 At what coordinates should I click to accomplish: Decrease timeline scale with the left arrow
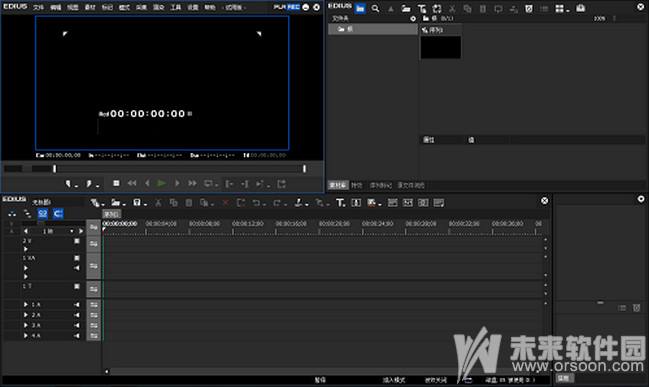click(26, 231)
